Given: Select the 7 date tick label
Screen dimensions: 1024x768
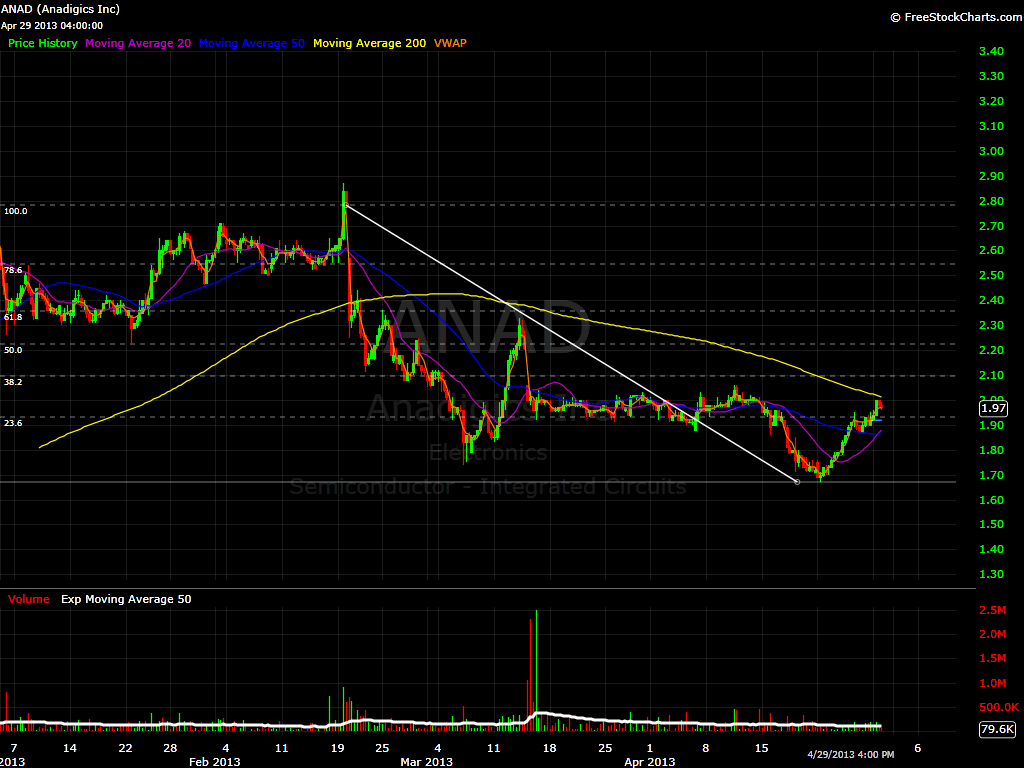Looking at the screenshot, I should pyautogui.click(x=14, y=748).
